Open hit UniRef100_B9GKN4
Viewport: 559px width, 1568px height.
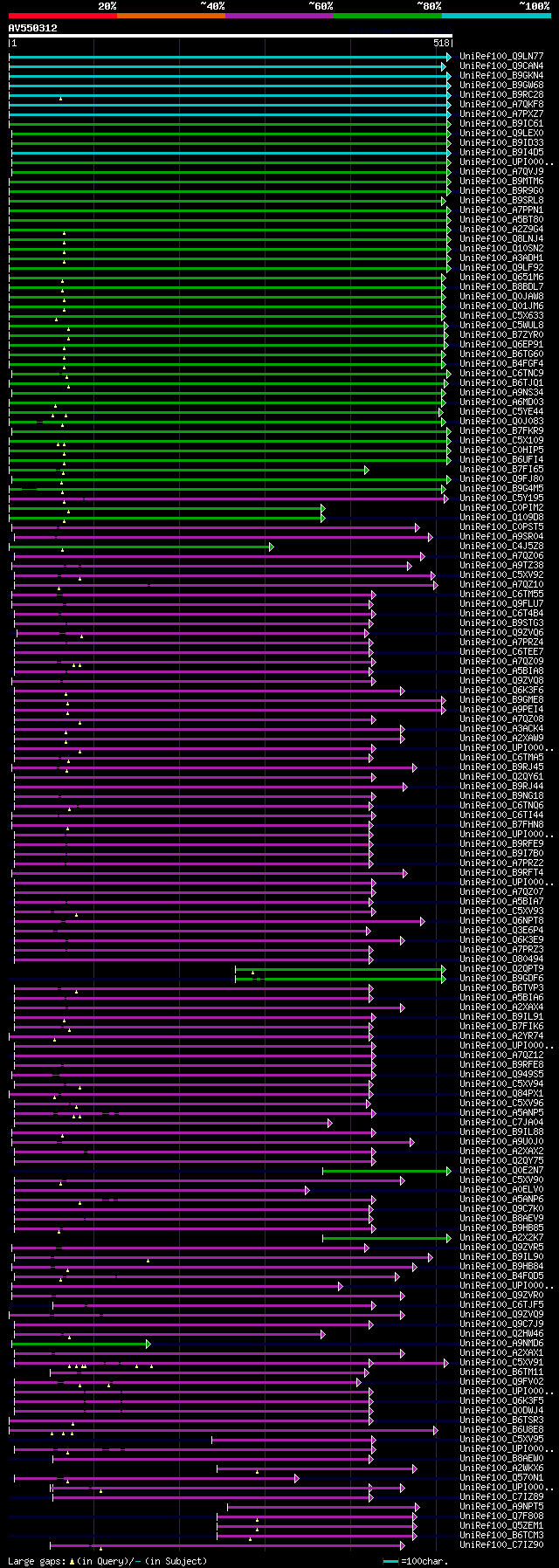[501, 75]
